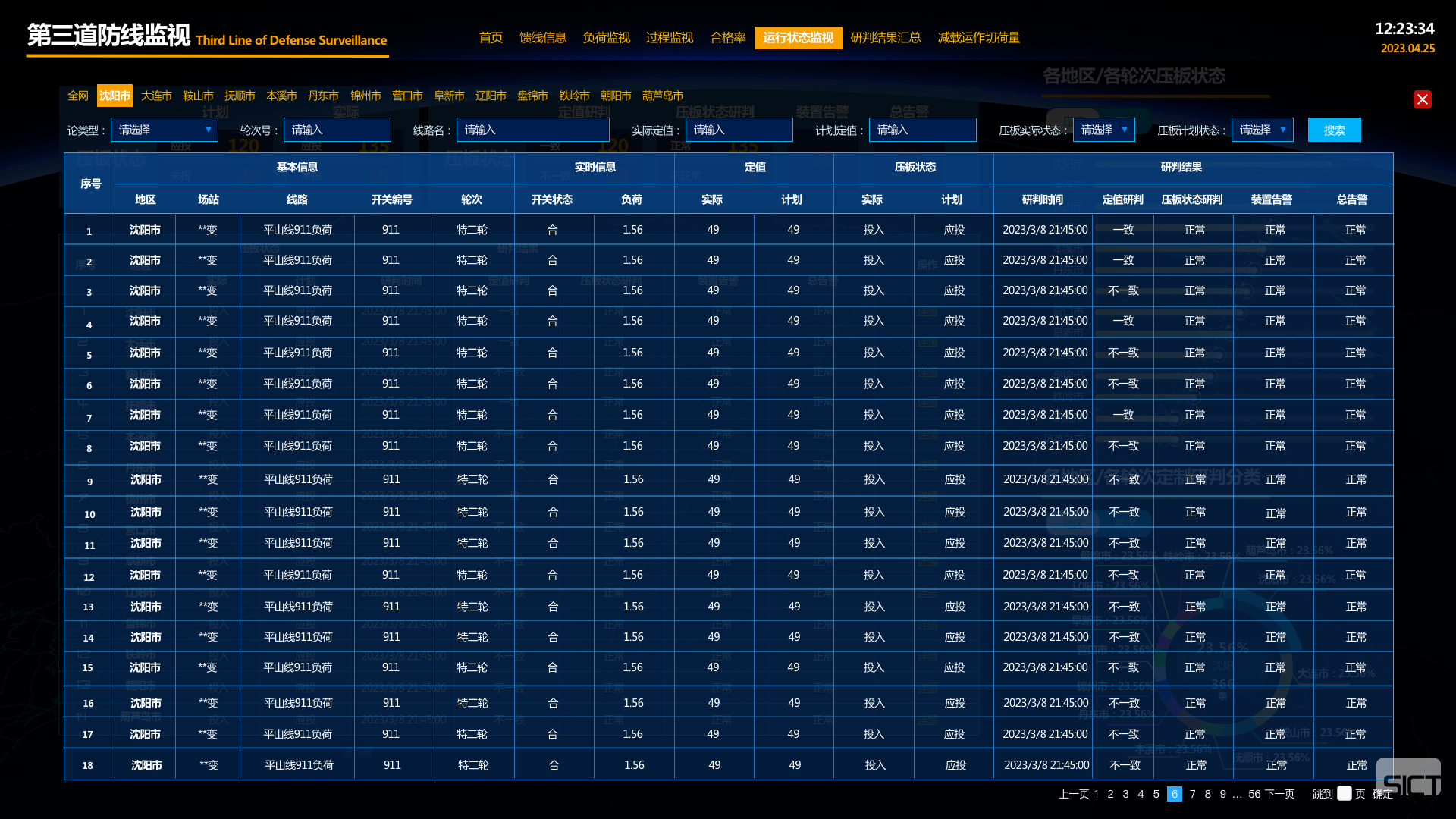The height and width of the screenshot is (819, 1456).
Task: Expand the 压板实际状态 dropdown
Action: click(1104, 130)
